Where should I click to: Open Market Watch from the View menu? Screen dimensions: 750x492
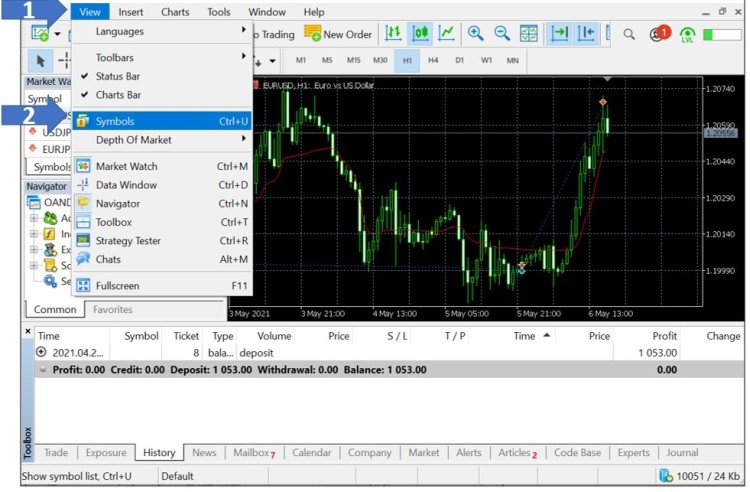tap(126, 166)
